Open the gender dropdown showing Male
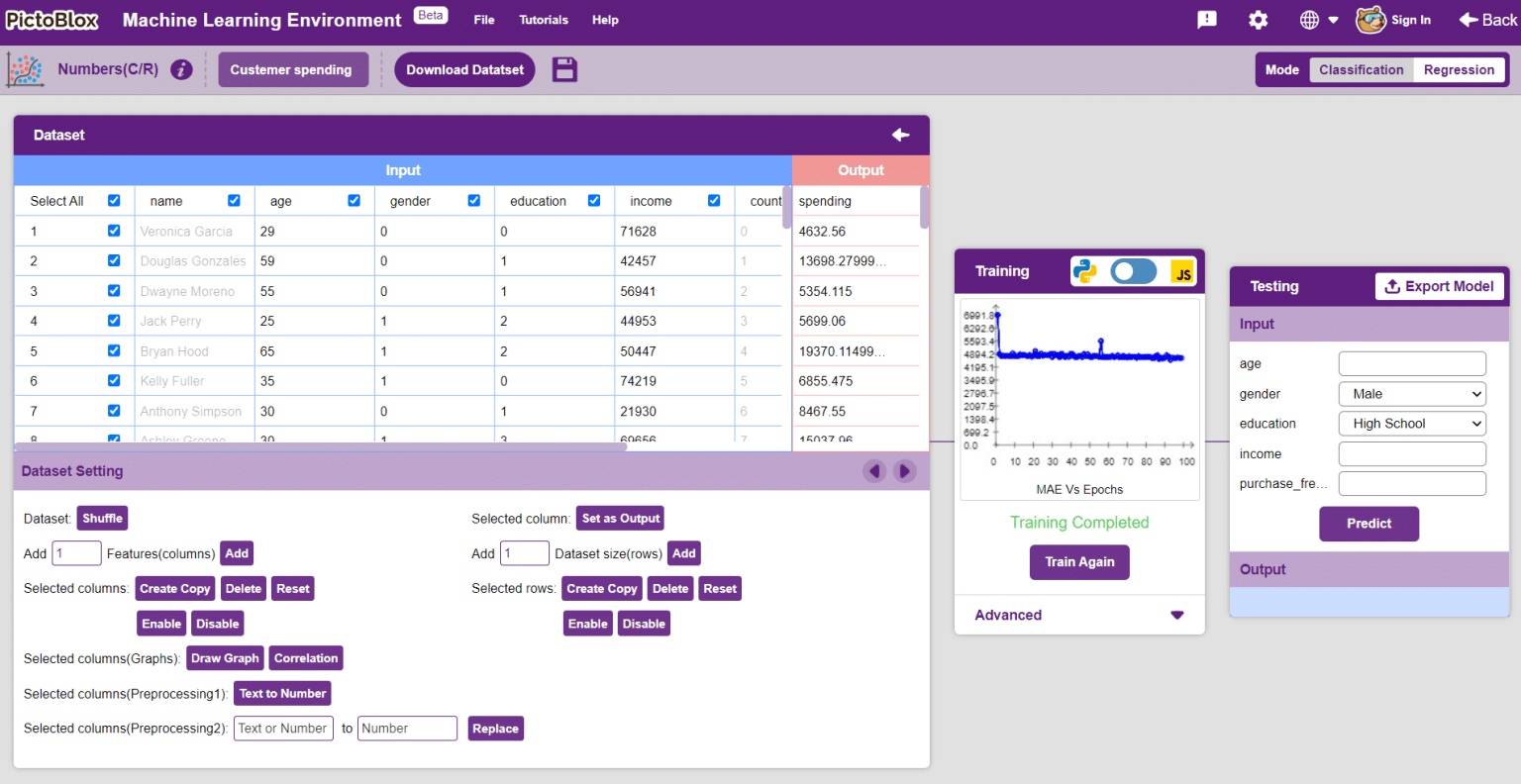The image size is (1521, 784). pyautogui.click(x=1411, y=393)
